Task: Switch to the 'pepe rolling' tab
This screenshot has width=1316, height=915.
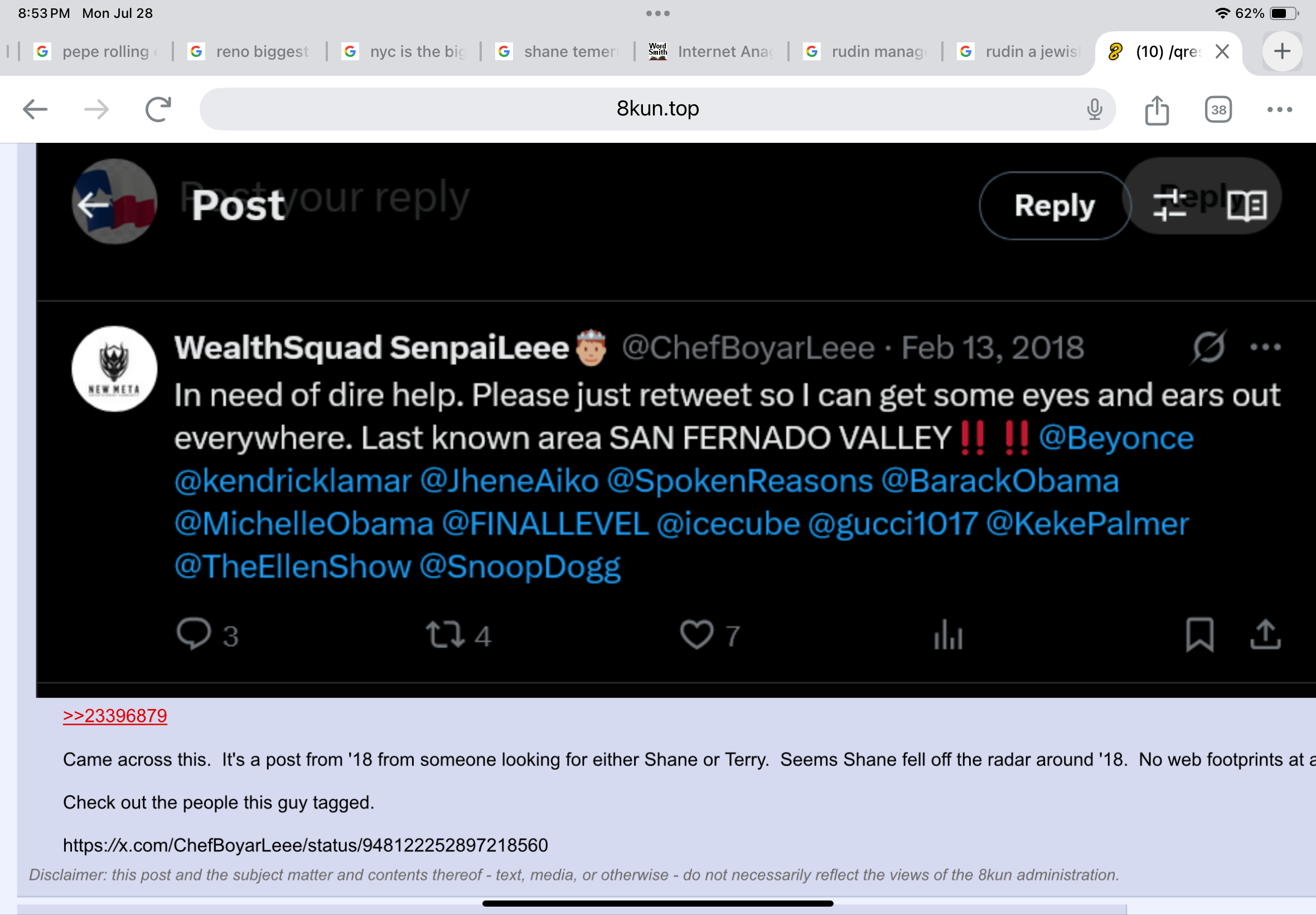Action: click(x=96, y=51)
